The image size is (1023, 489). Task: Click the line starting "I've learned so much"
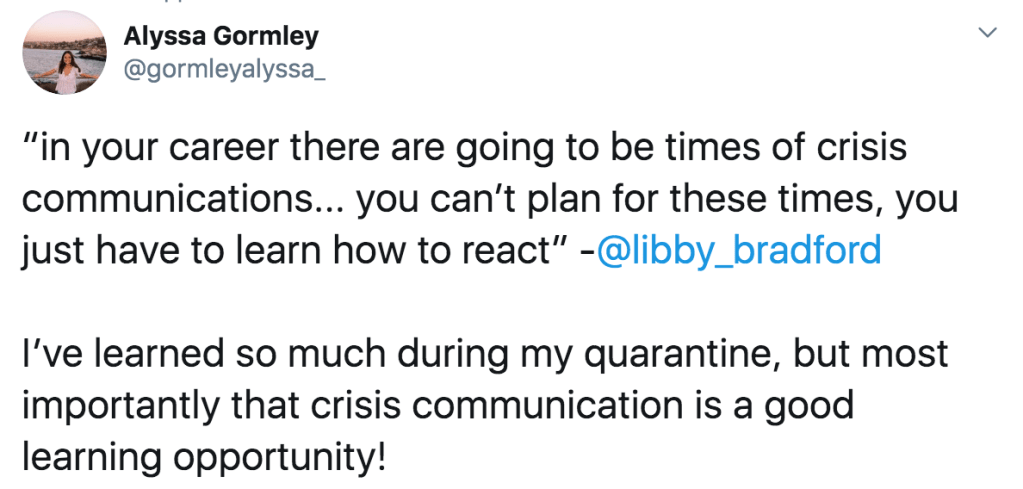click(x=484, y=355)
